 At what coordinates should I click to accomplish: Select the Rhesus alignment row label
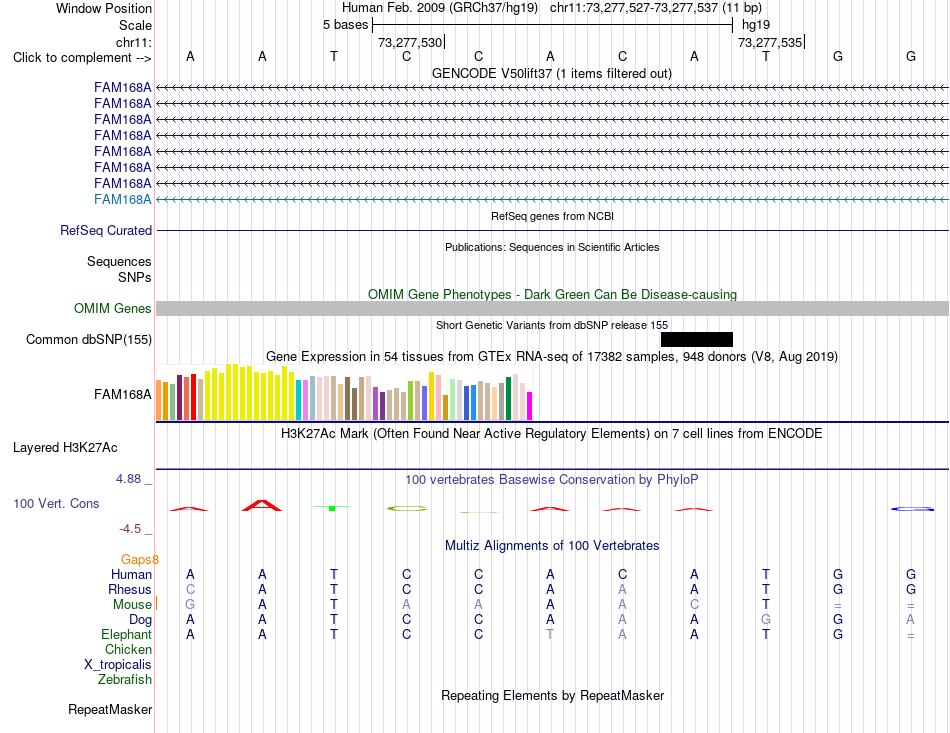click(x=130, y=589)
